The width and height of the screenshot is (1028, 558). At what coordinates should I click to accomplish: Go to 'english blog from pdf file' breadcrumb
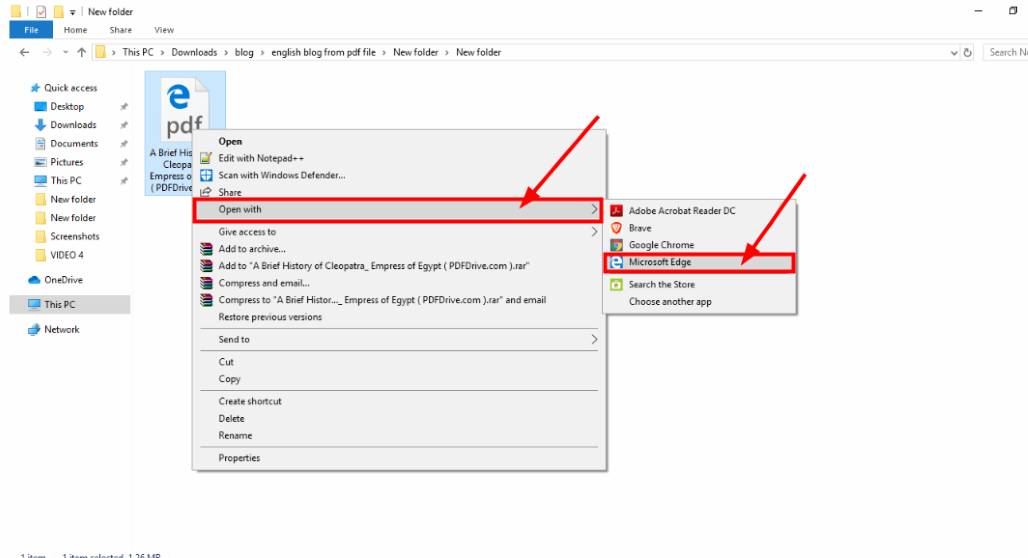[x=323, y=52]
